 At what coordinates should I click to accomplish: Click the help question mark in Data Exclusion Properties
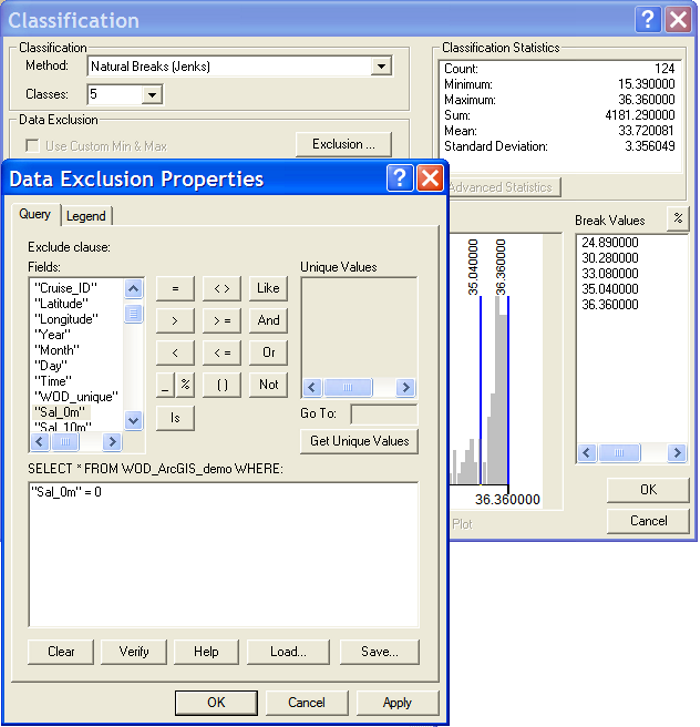(399, 179)
